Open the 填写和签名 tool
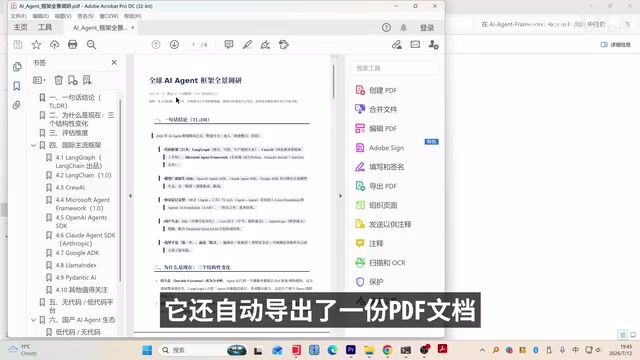Image resolution: width=640 pixels, height=360 pixels. click(380, 167)
